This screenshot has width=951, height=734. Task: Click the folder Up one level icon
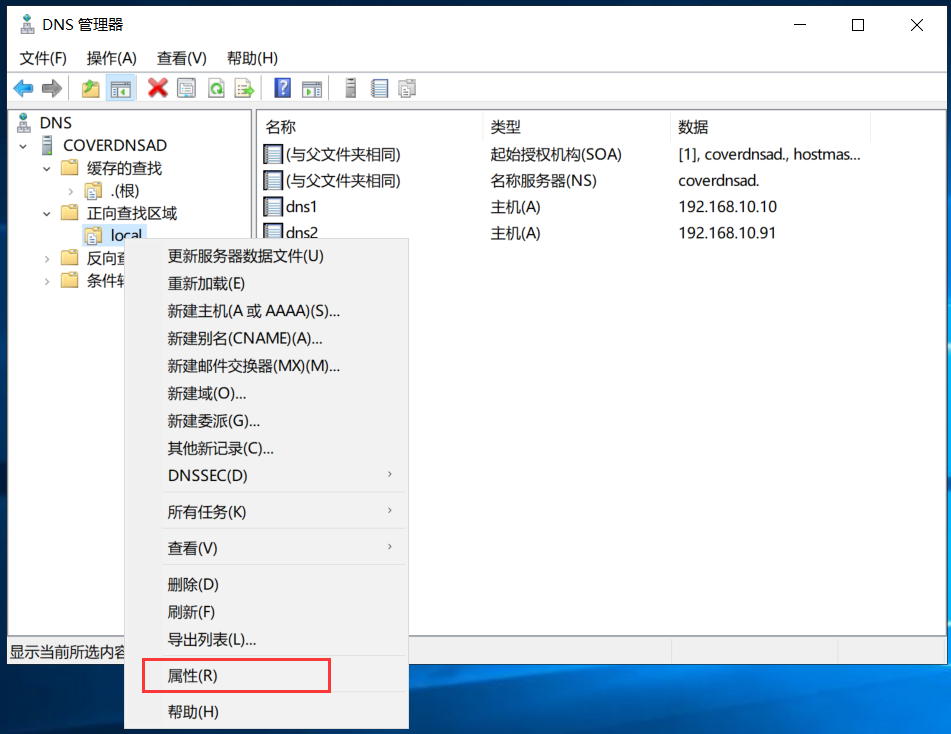91,89
